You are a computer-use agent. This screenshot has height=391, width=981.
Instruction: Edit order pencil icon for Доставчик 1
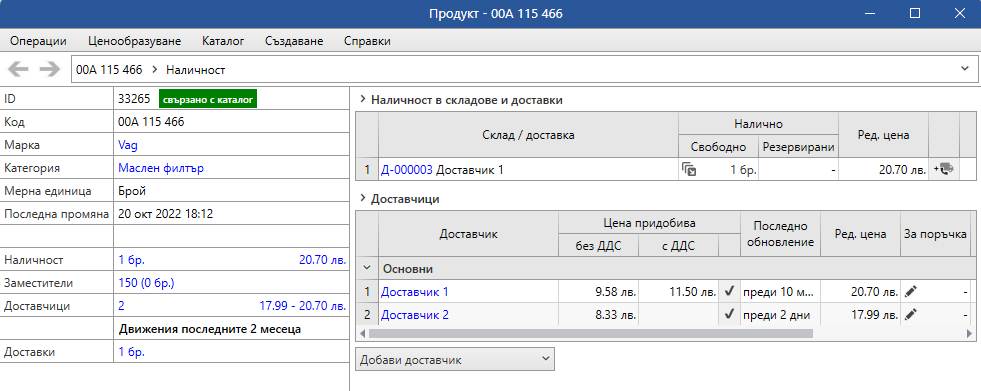click(x=911, y=292)
